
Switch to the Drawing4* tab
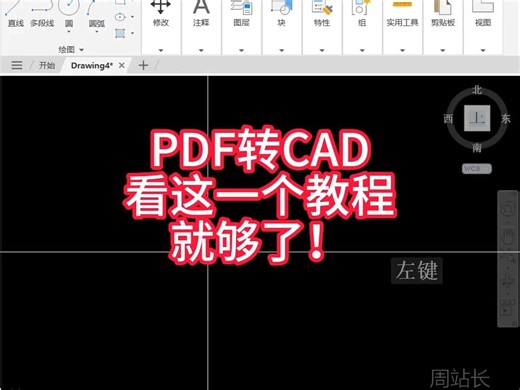92,65
